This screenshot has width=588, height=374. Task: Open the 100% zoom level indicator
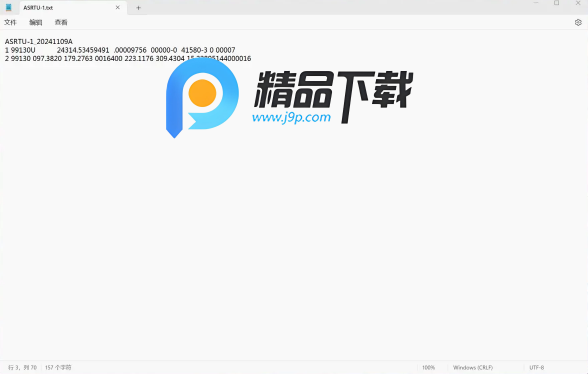[428, 368]
